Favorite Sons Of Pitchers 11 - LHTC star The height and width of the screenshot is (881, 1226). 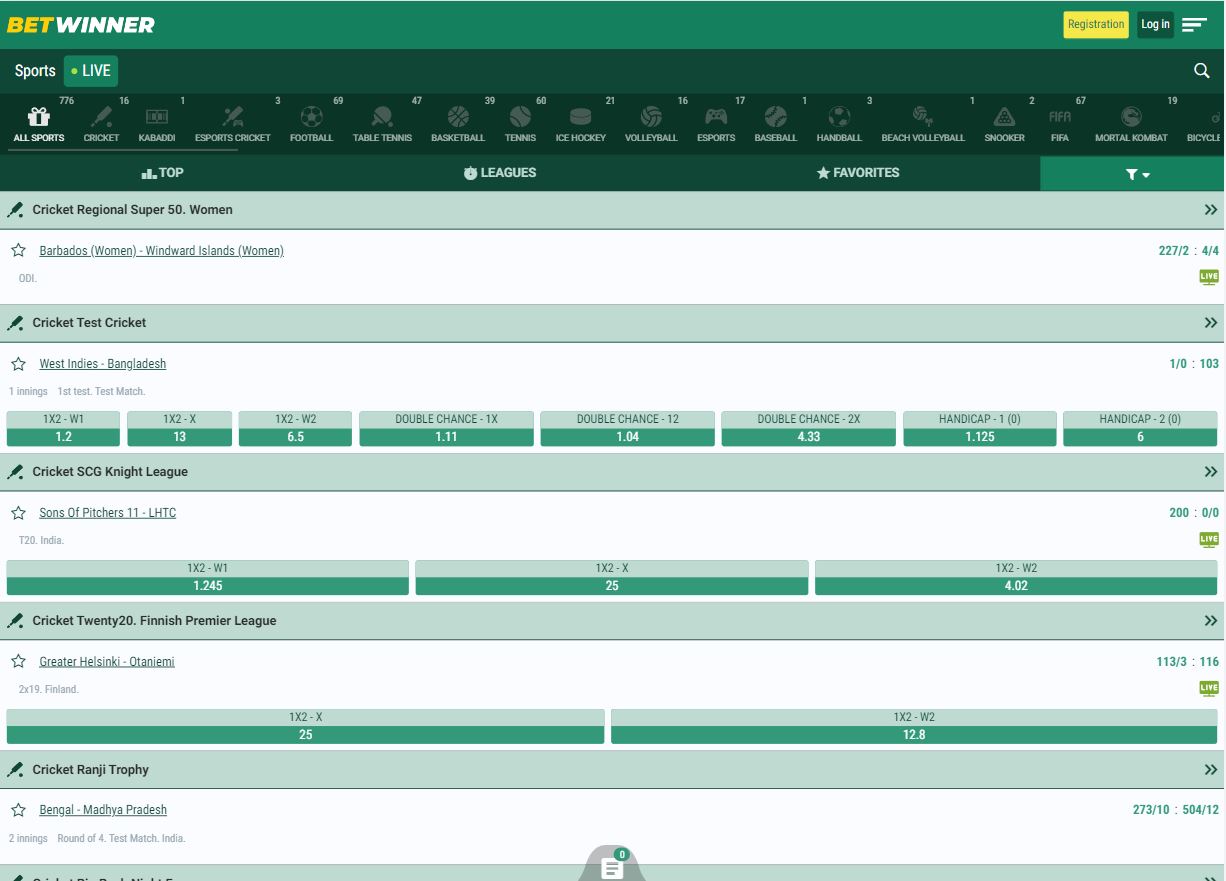tap(18, 513)
